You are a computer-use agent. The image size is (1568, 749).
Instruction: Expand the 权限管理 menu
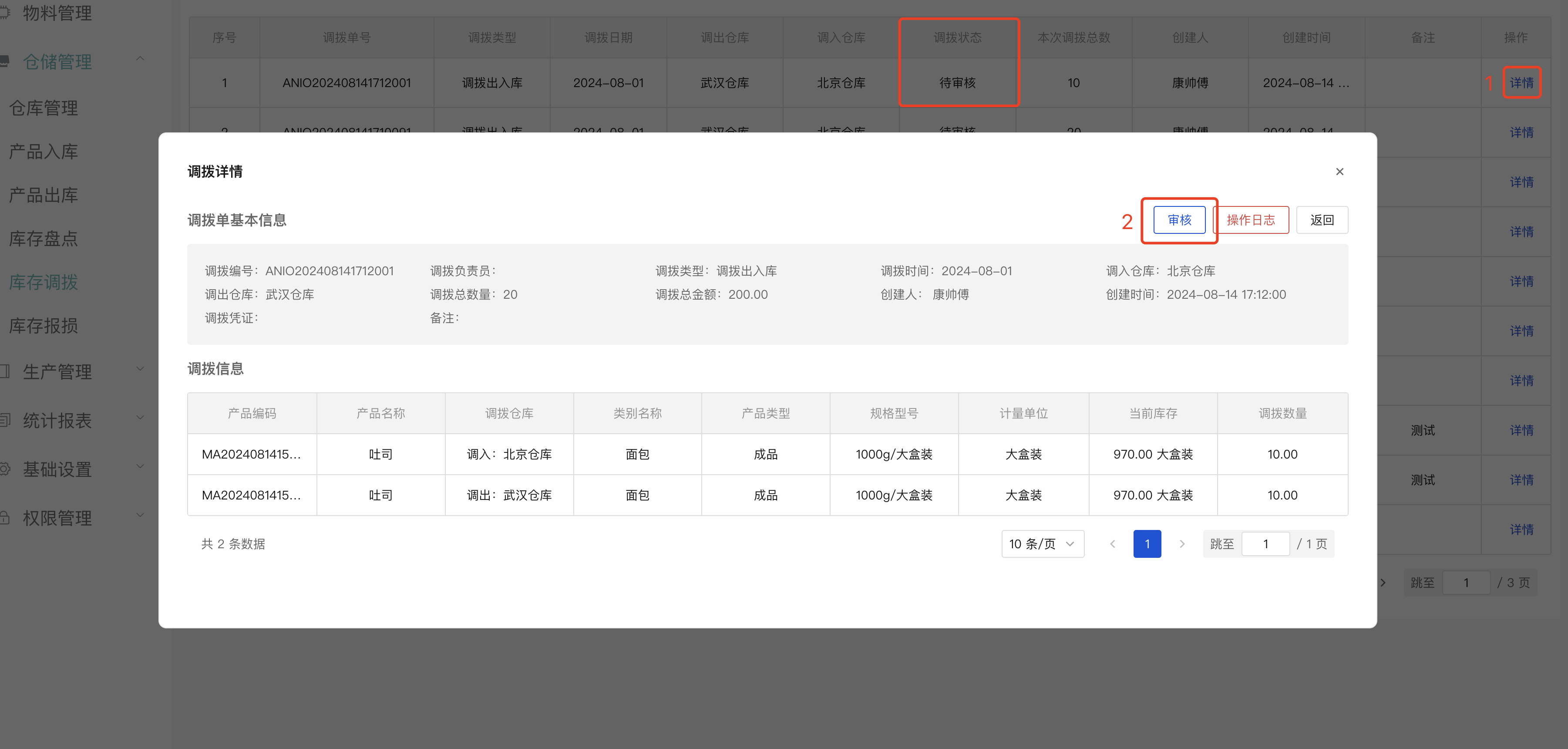[57, 518]
